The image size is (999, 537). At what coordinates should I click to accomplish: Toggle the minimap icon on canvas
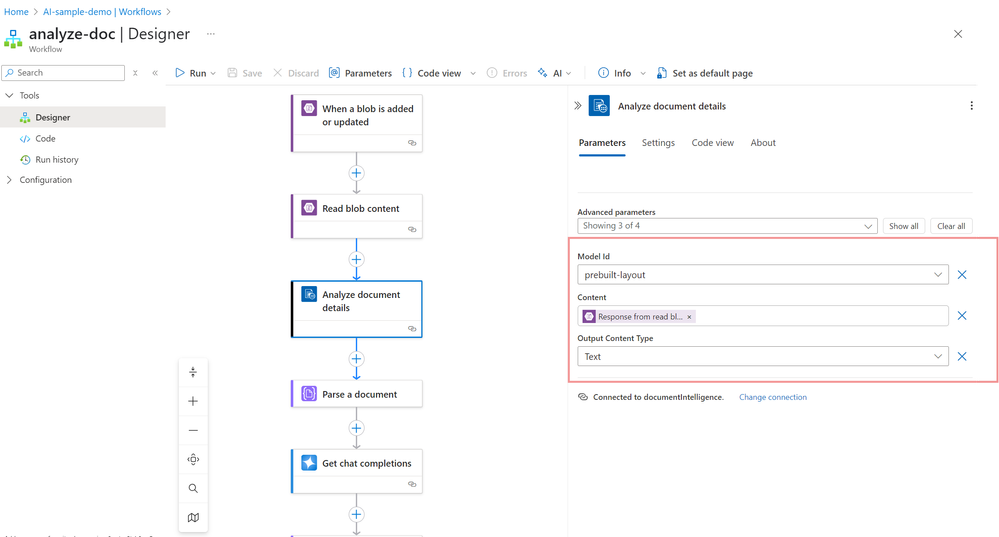(193, 518)
